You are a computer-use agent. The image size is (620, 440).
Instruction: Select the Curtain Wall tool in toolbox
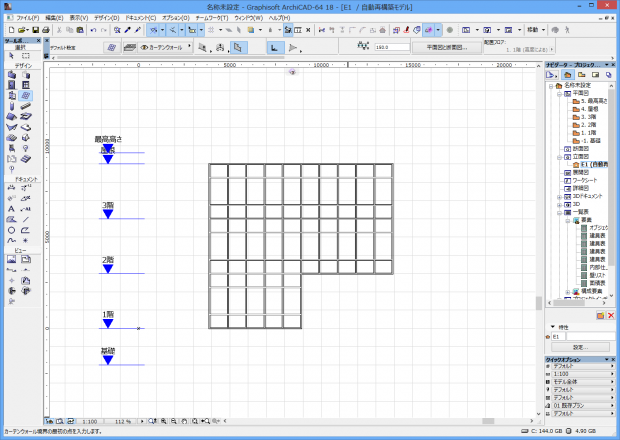[26, 96]
